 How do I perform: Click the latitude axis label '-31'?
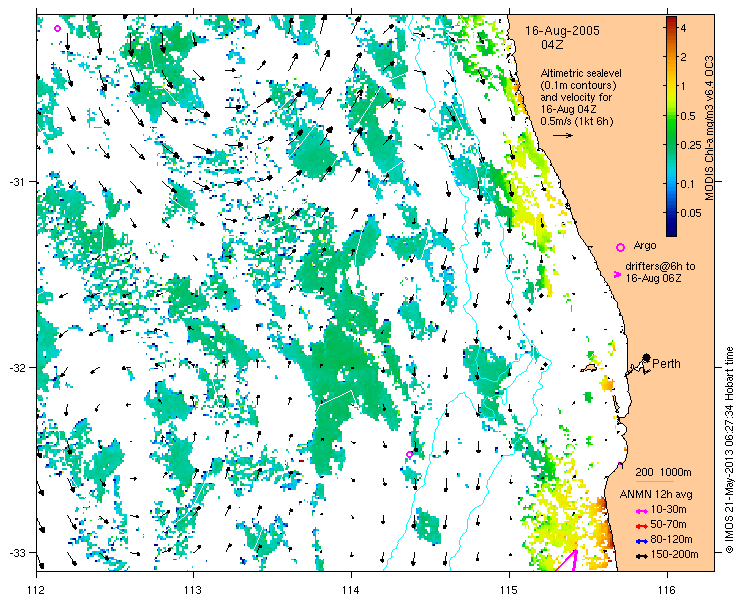tap(17, 182)
